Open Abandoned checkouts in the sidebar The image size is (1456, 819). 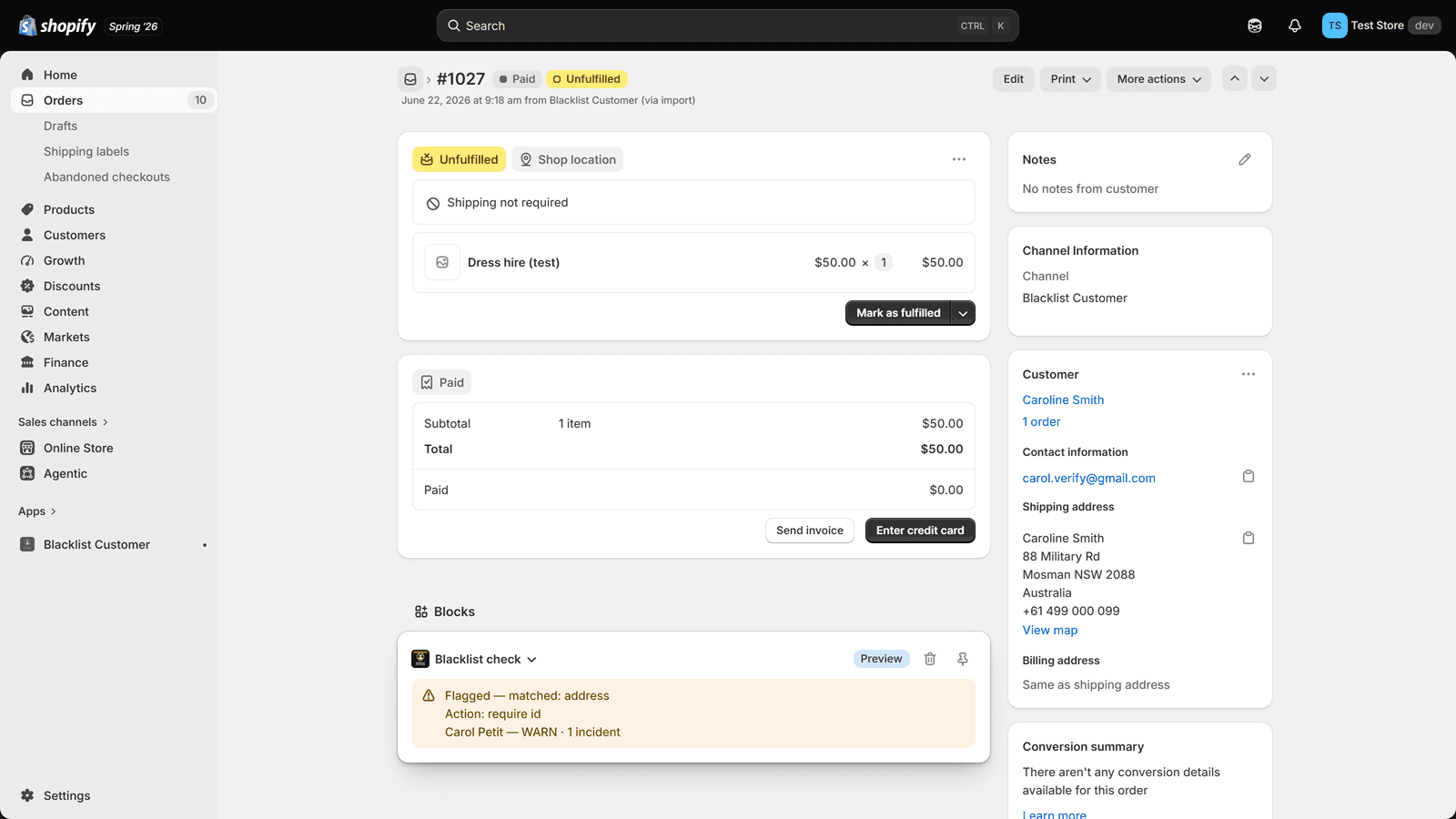point(106,177)
